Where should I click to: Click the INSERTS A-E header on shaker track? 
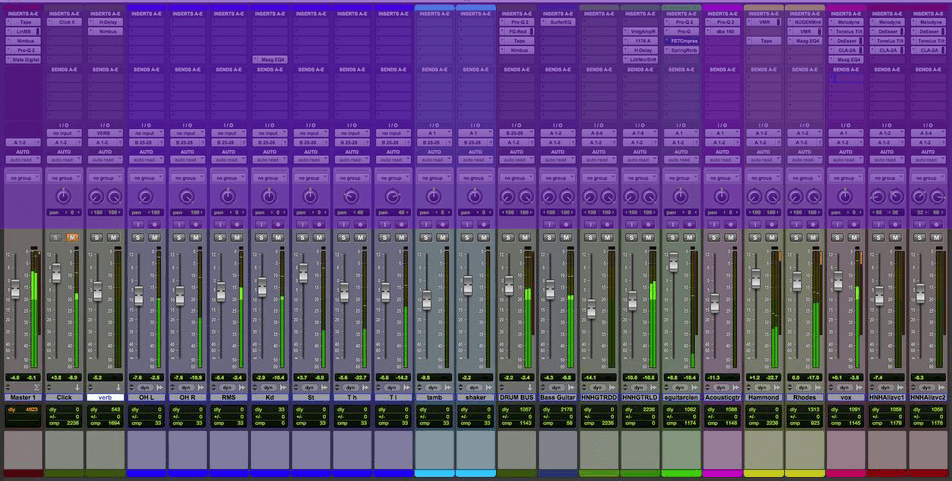[475, 13]
